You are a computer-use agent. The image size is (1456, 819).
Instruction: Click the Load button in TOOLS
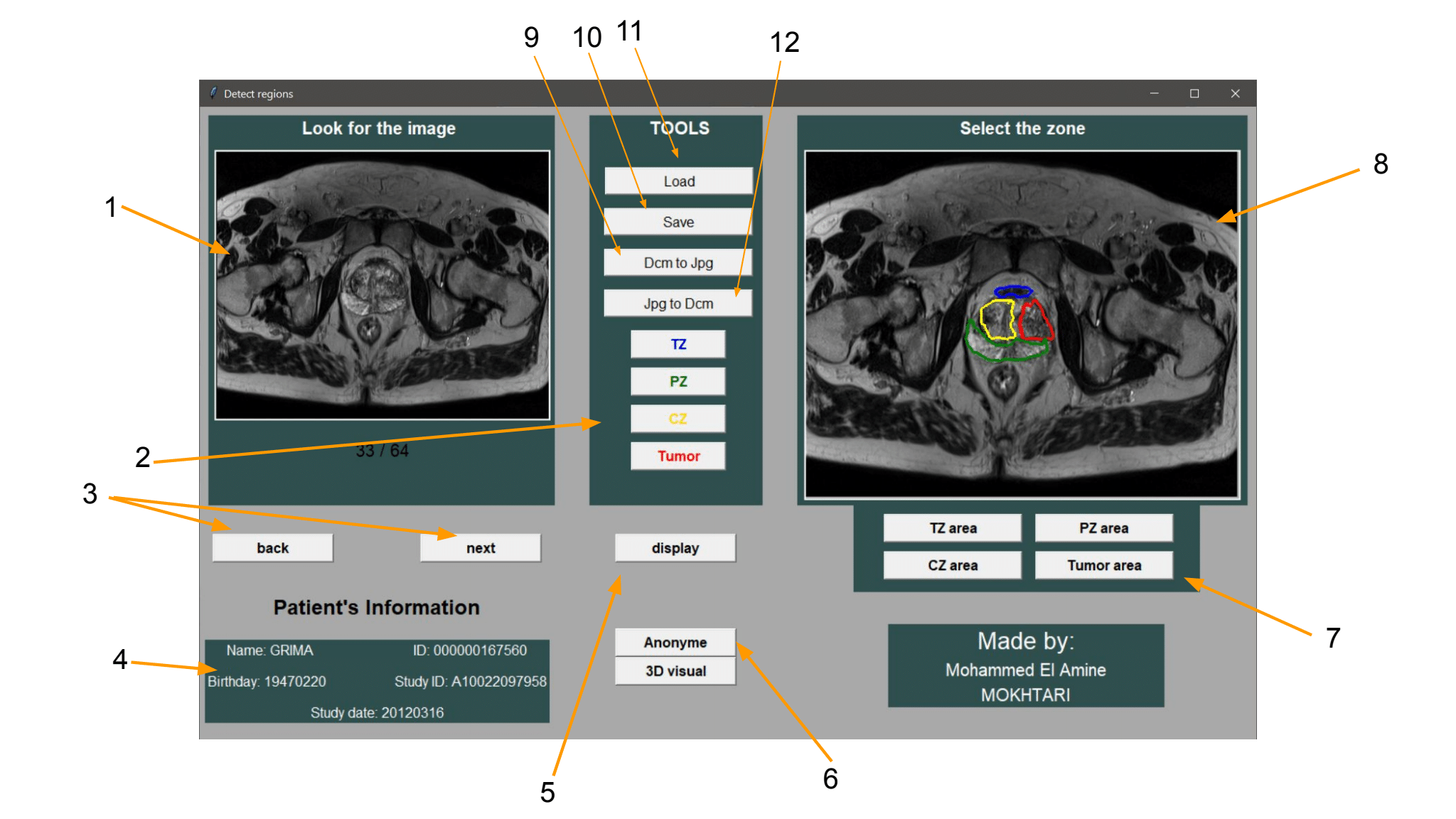(678, 181)
